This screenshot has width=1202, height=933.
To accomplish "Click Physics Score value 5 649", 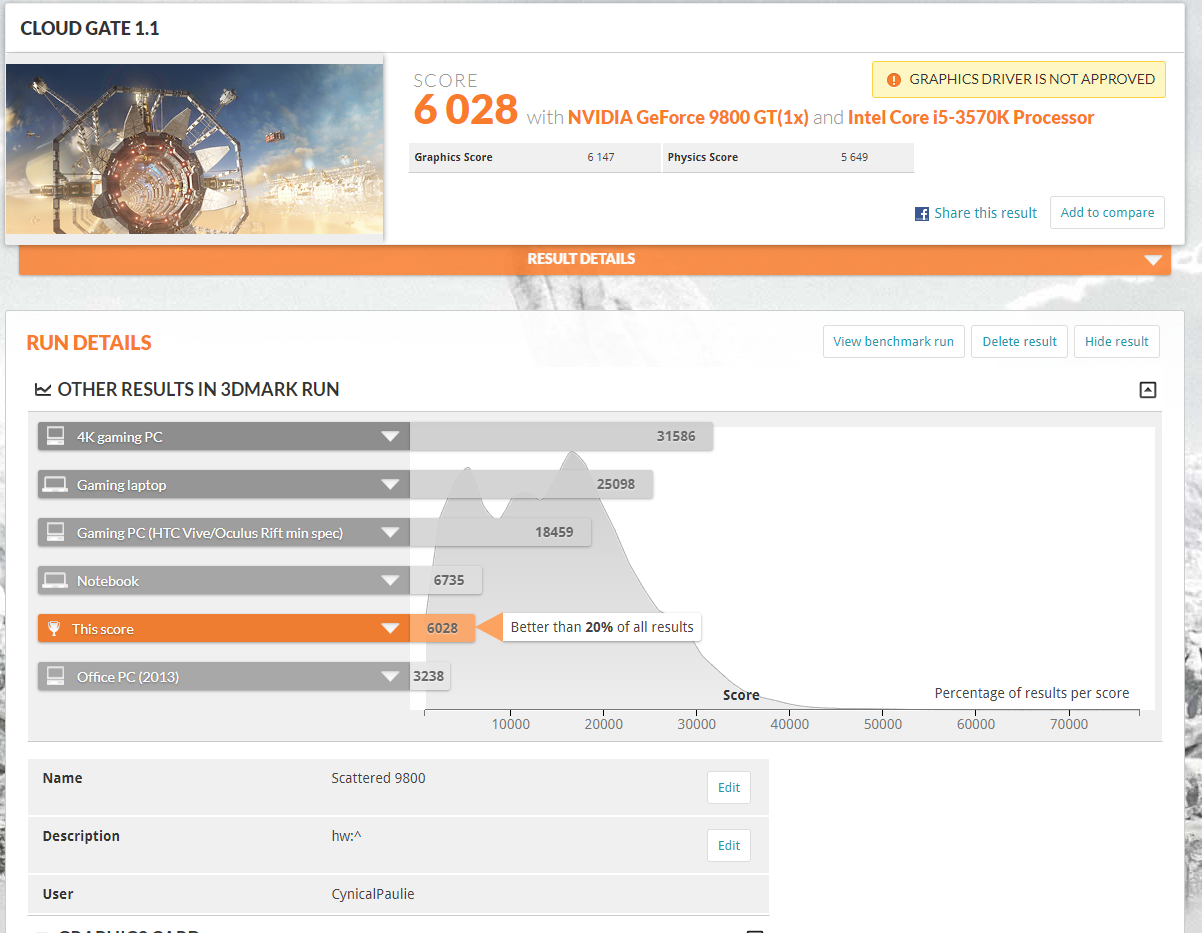I will tap(854, 157).
